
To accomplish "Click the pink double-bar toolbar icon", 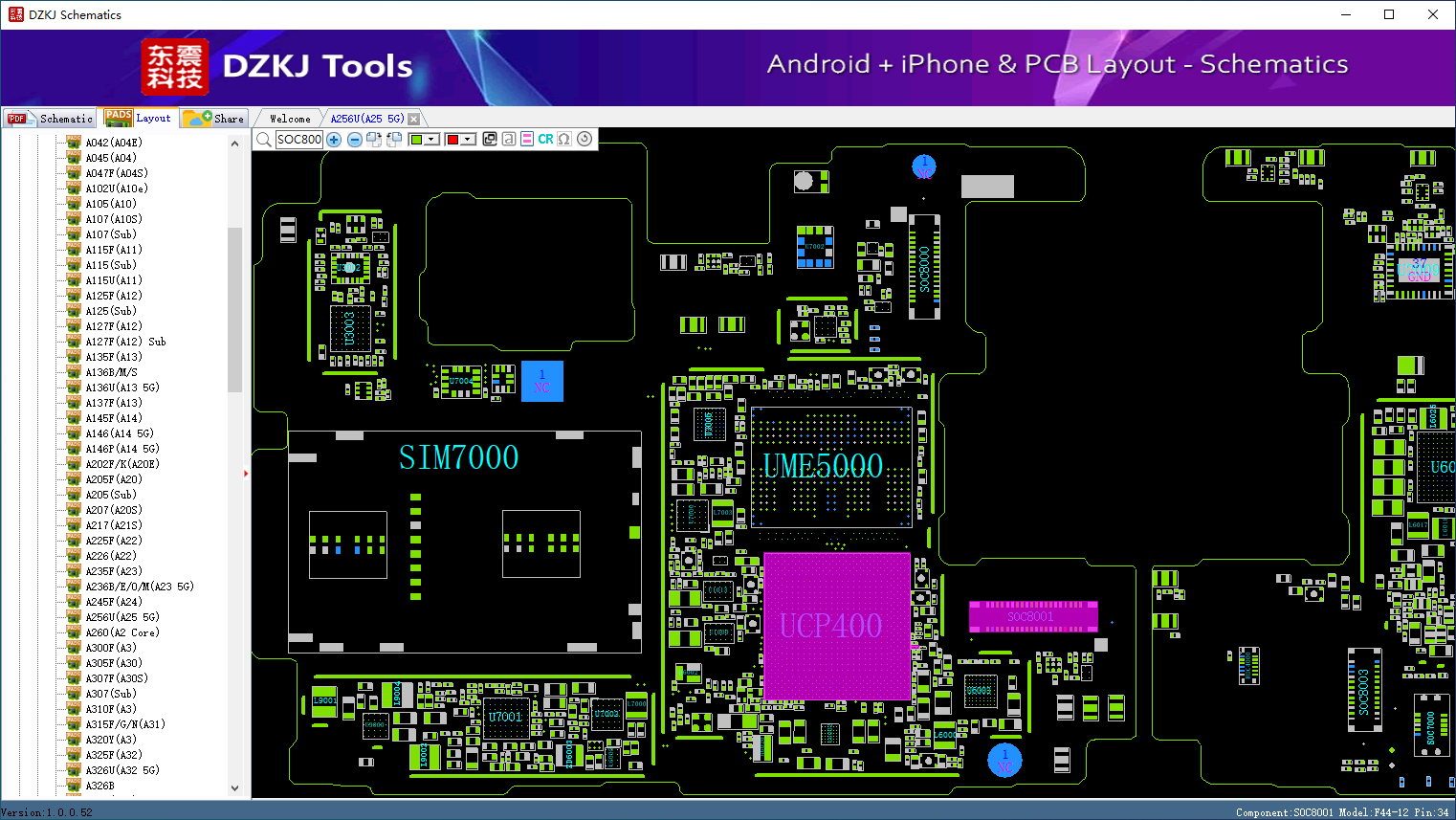I will point(527,139).
